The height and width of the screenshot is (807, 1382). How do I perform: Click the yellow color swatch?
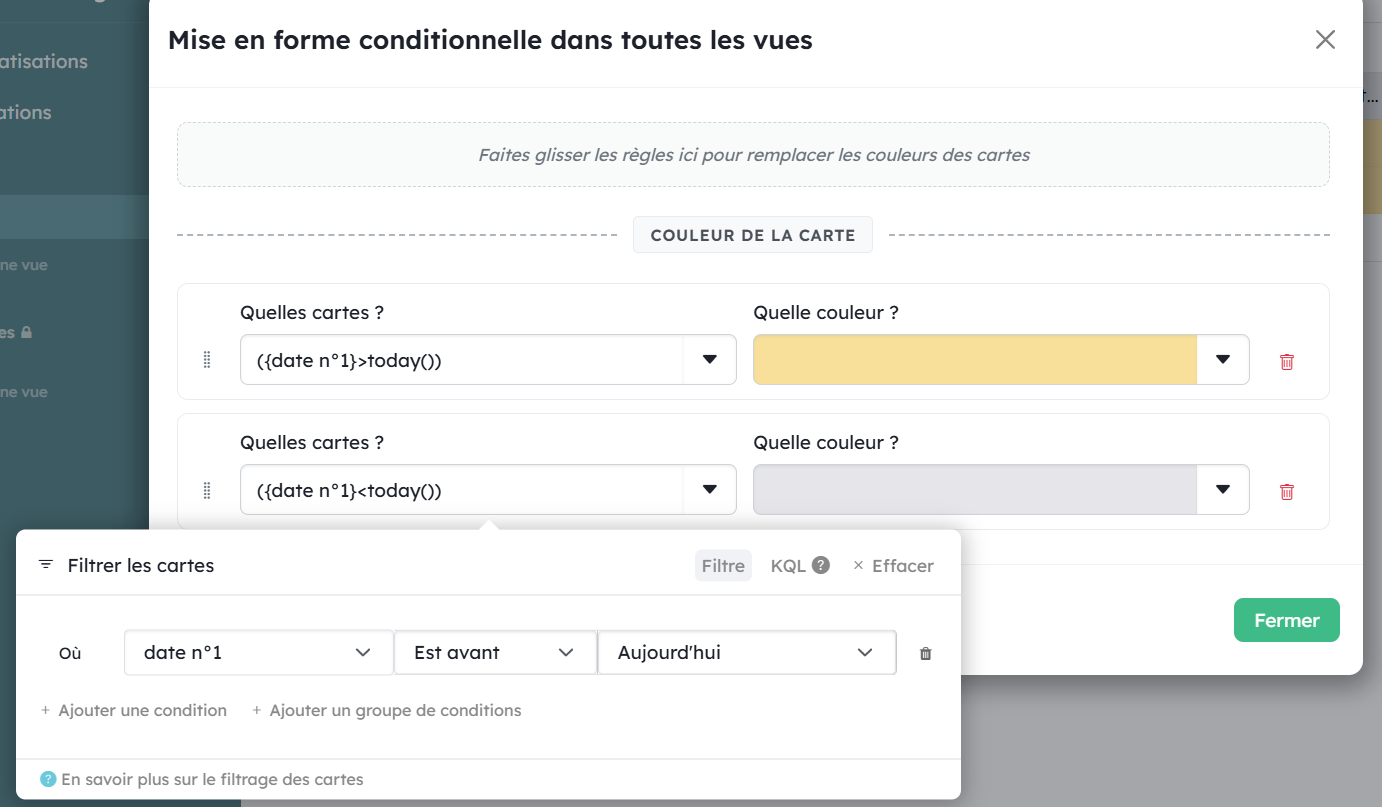click(x=975, y=360)
